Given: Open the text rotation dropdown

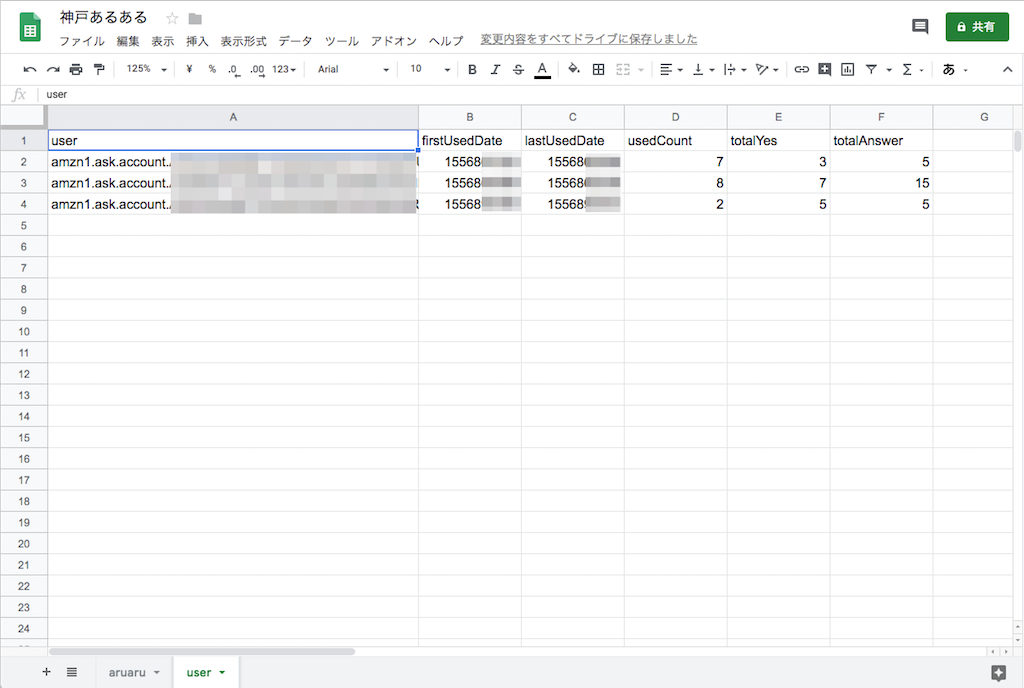Looking at the screenshot, I should [767, 69].
